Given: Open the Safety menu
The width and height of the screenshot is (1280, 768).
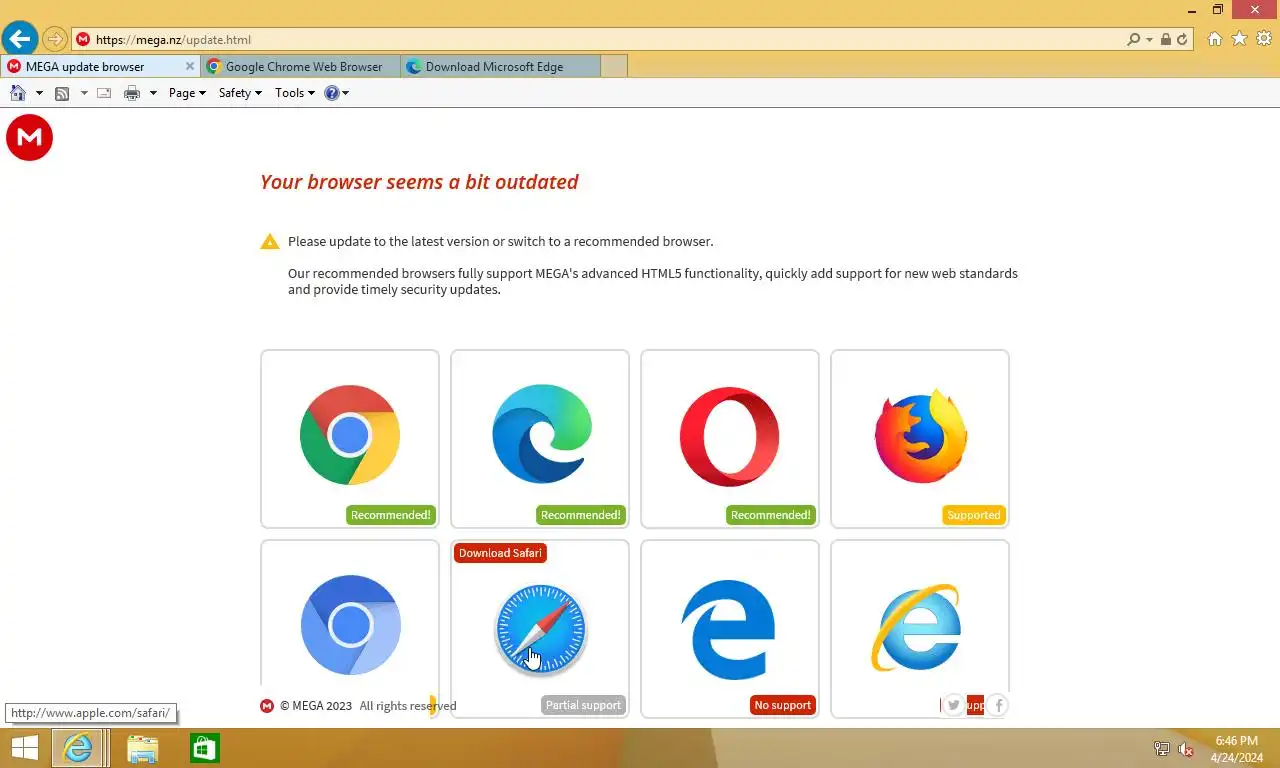Looking at the screenshot, I should [240, 93].
